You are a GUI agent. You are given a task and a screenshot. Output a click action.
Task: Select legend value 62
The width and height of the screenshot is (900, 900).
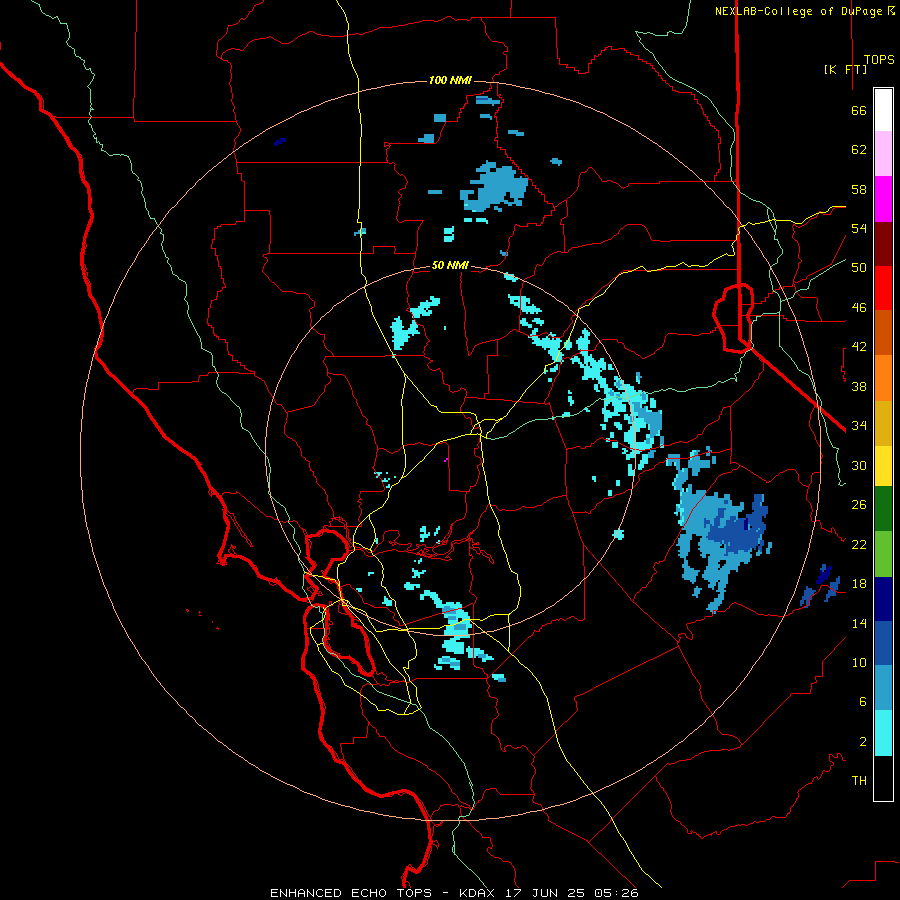coord(859,150)
